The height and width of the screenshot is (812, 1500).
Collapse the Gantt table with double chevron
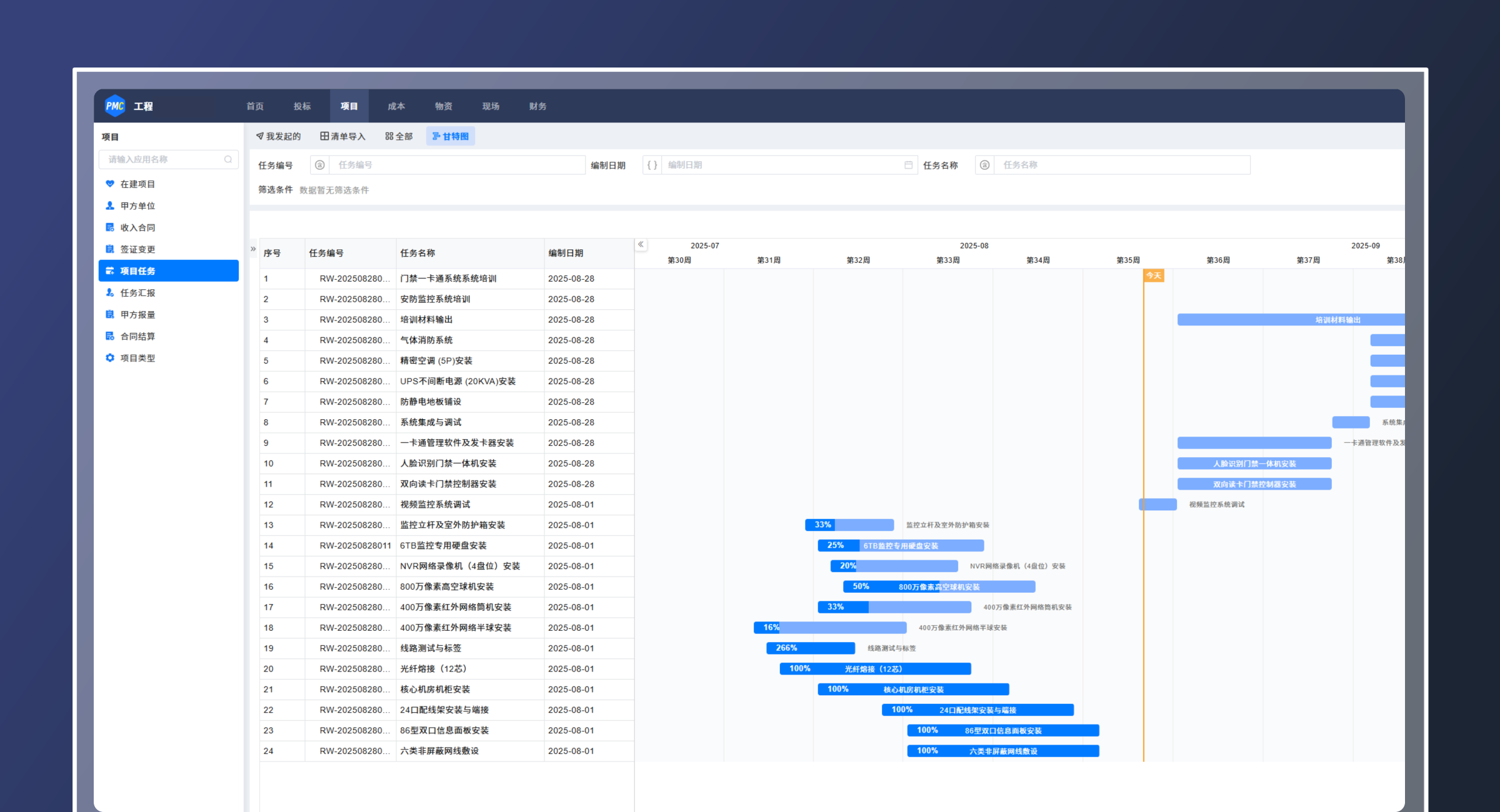coord(641,245)
